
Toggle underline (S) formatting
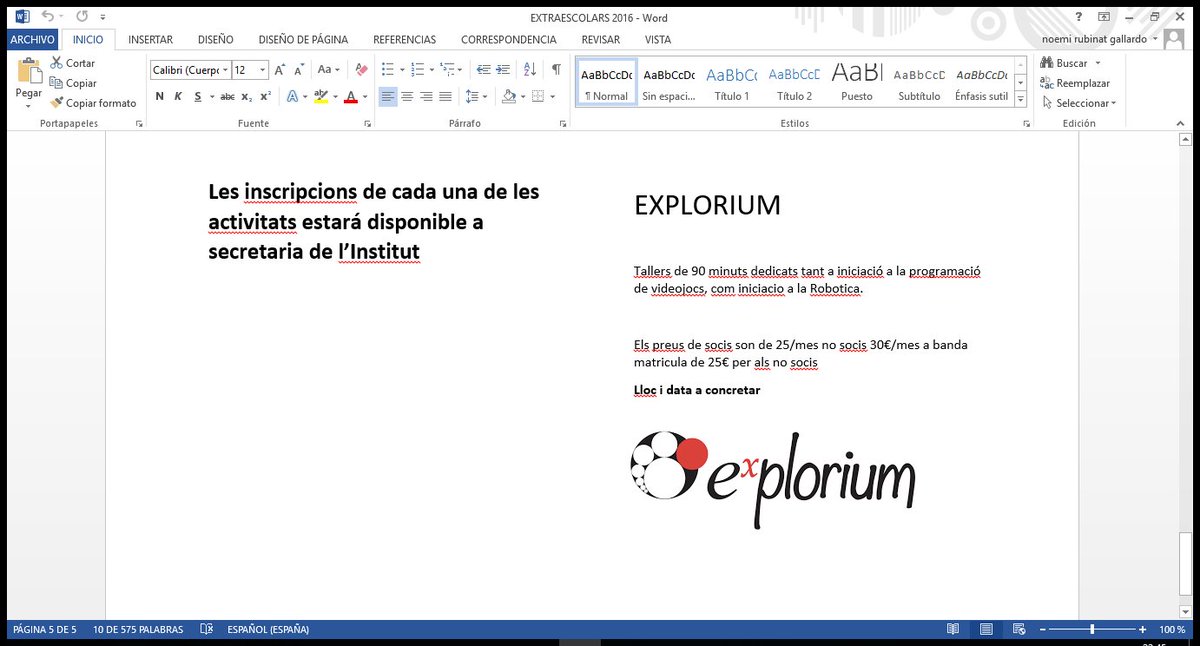tap(198, 96)
